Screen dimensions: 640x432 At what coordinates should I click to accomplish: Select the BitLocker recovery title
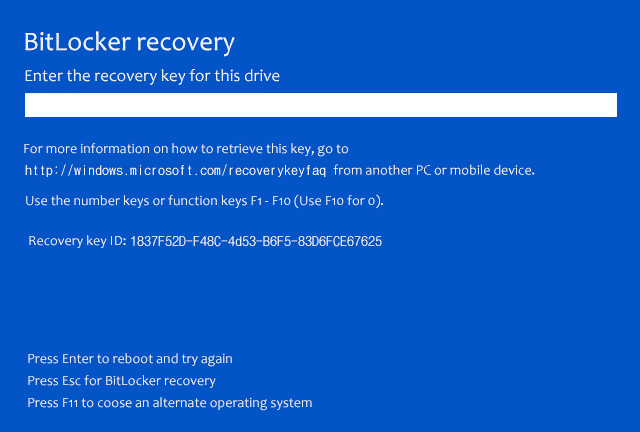coord(129,43)
